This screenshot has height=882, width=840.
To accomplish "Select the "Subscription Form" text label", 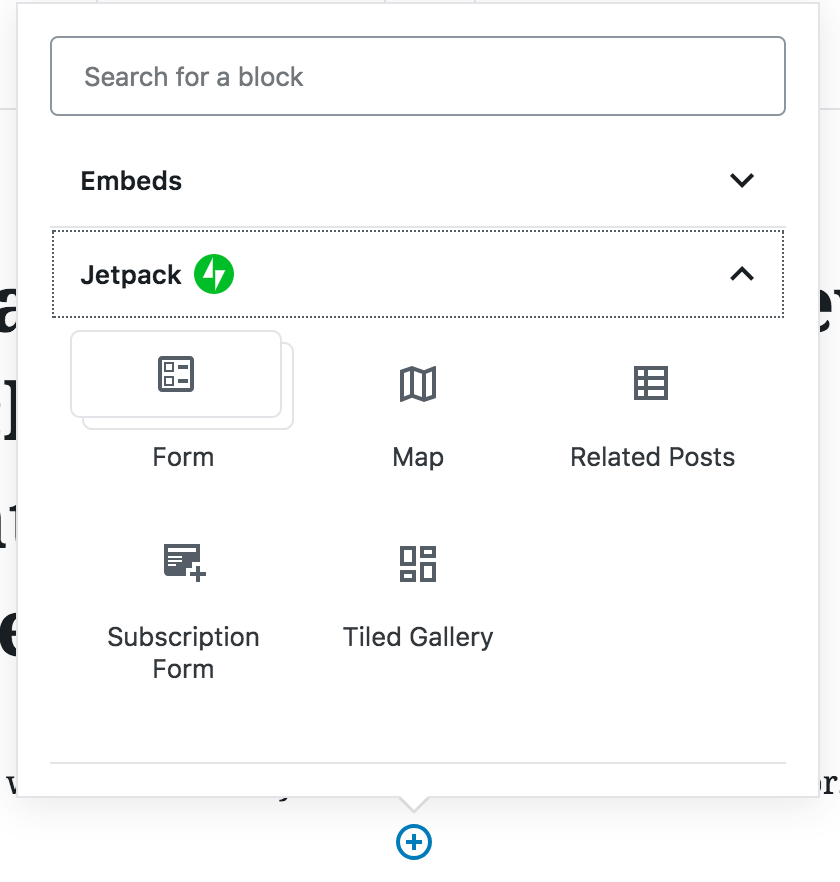I will (x=183, y=653).
